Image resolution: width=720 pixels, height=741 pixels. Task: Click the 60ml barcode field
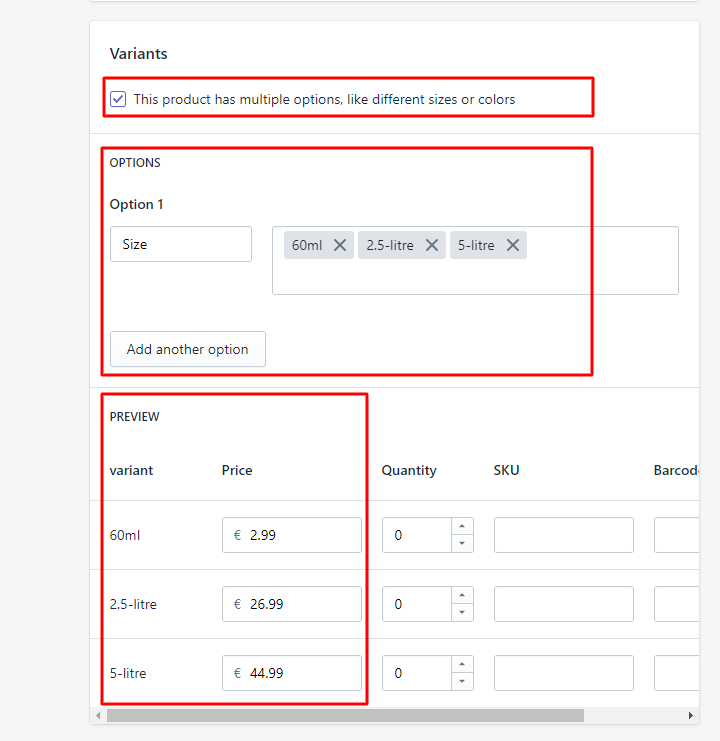[x=677, y=535]
